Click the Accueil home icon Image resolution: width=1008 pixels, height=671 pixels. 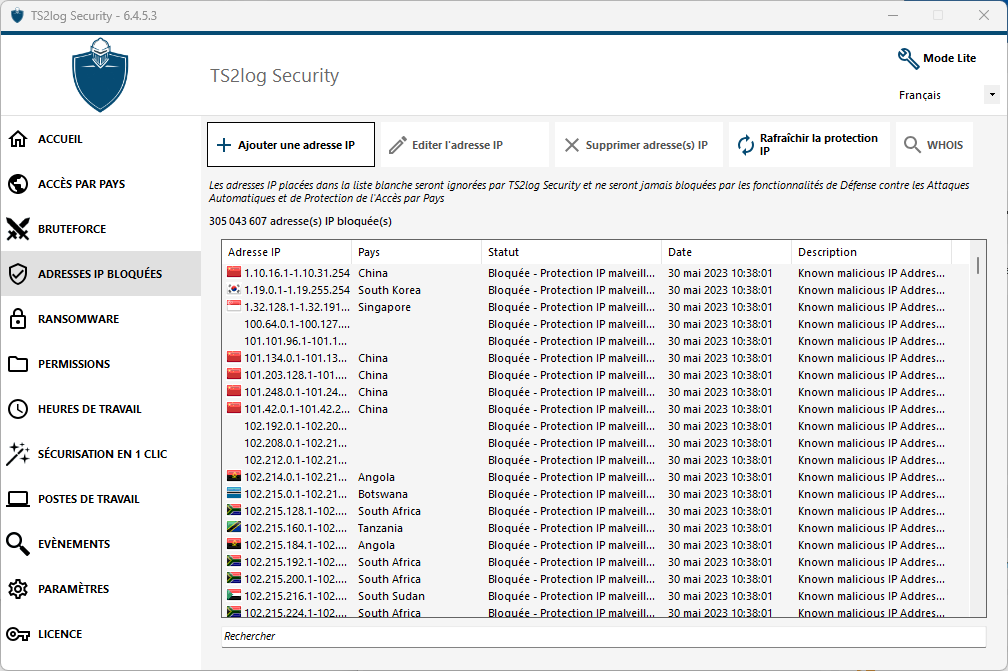[18, 139]
